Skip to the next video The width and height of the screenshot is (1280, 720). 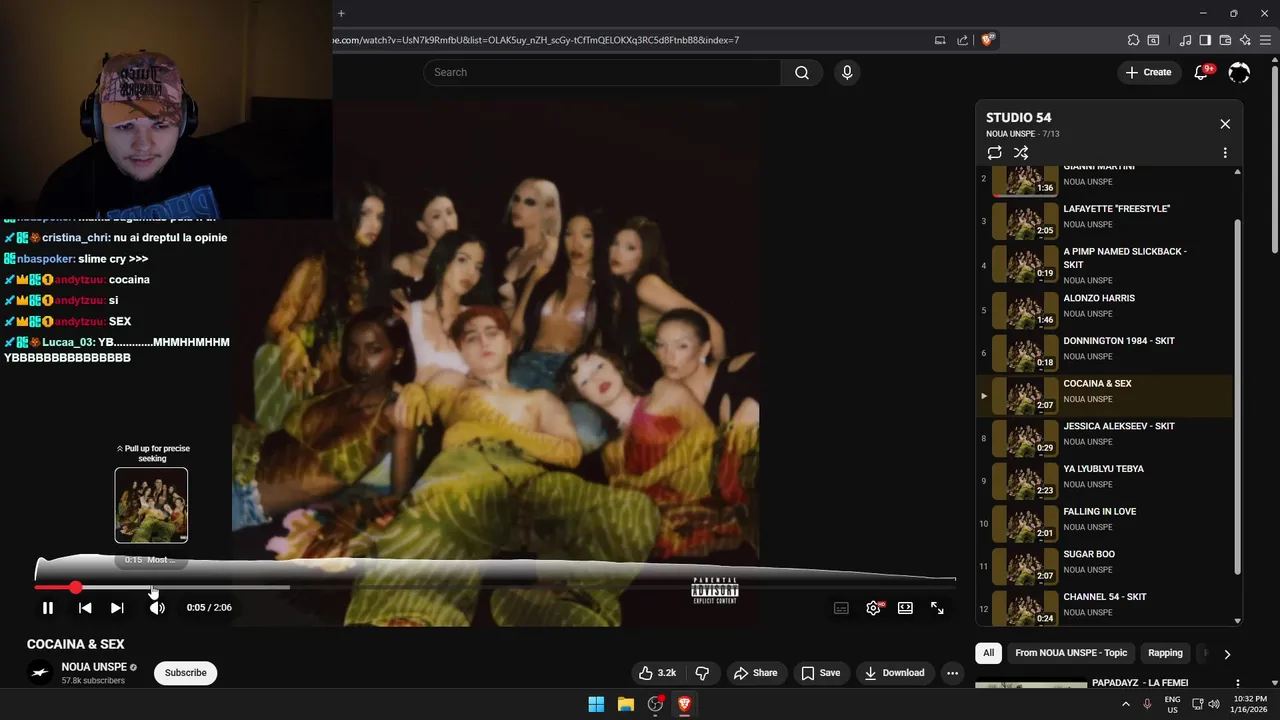click(117, 607)
